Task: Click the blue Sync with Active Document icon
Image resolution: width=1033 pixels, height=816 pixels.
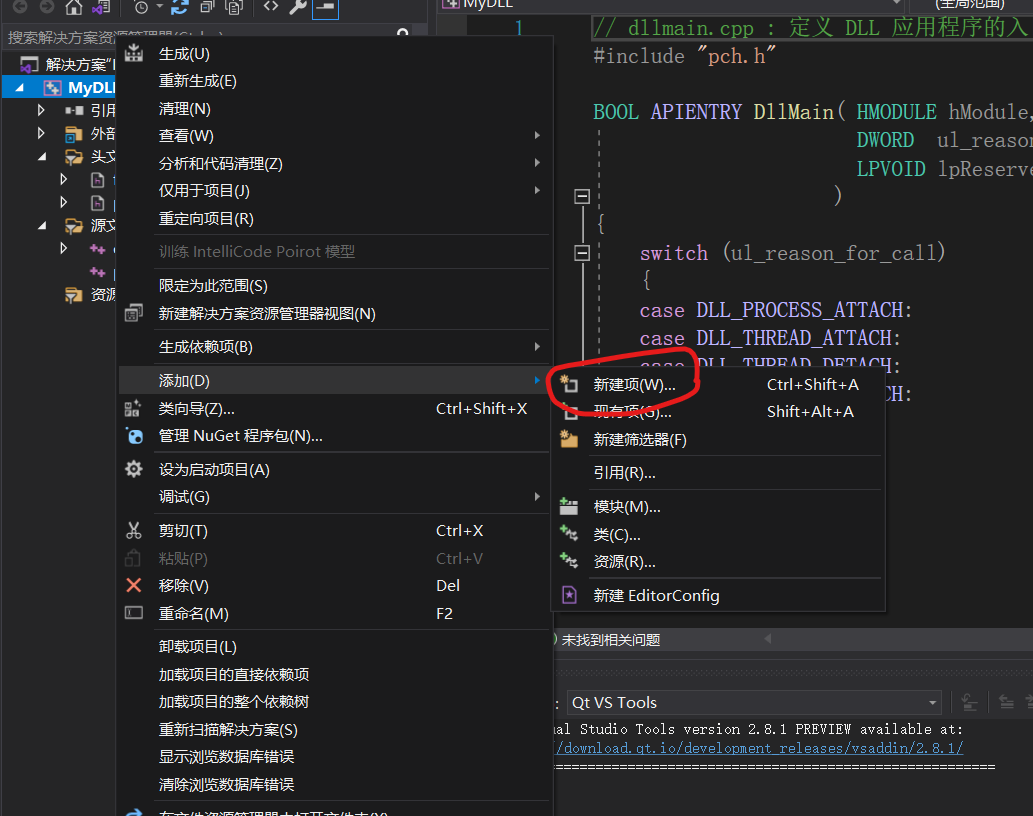Action: [179, 7]
